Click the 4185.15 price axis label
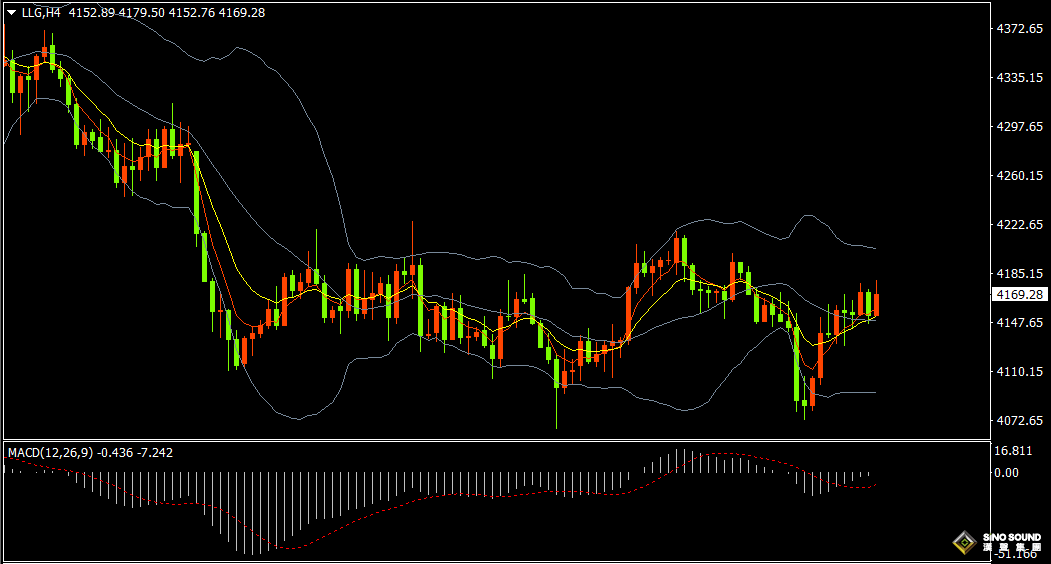1051x564 pixels. pos(1019,274)
